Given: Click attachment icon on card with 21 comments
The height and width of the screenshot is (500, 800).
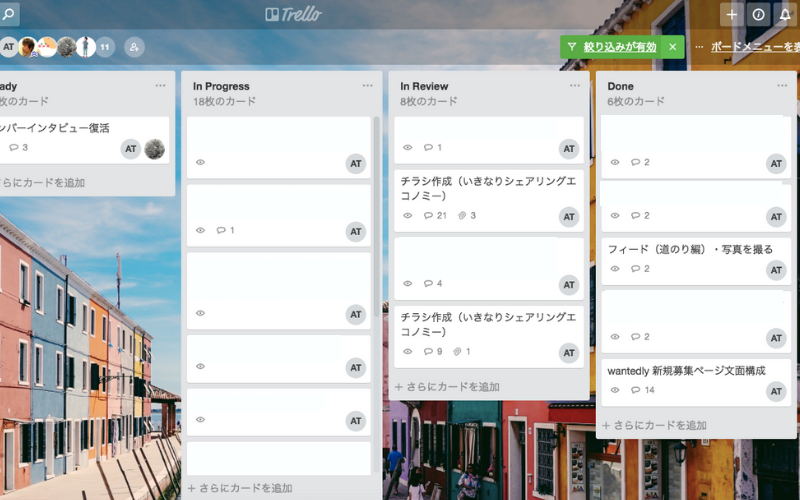Looking at the screenshot, I should [462, 215].
